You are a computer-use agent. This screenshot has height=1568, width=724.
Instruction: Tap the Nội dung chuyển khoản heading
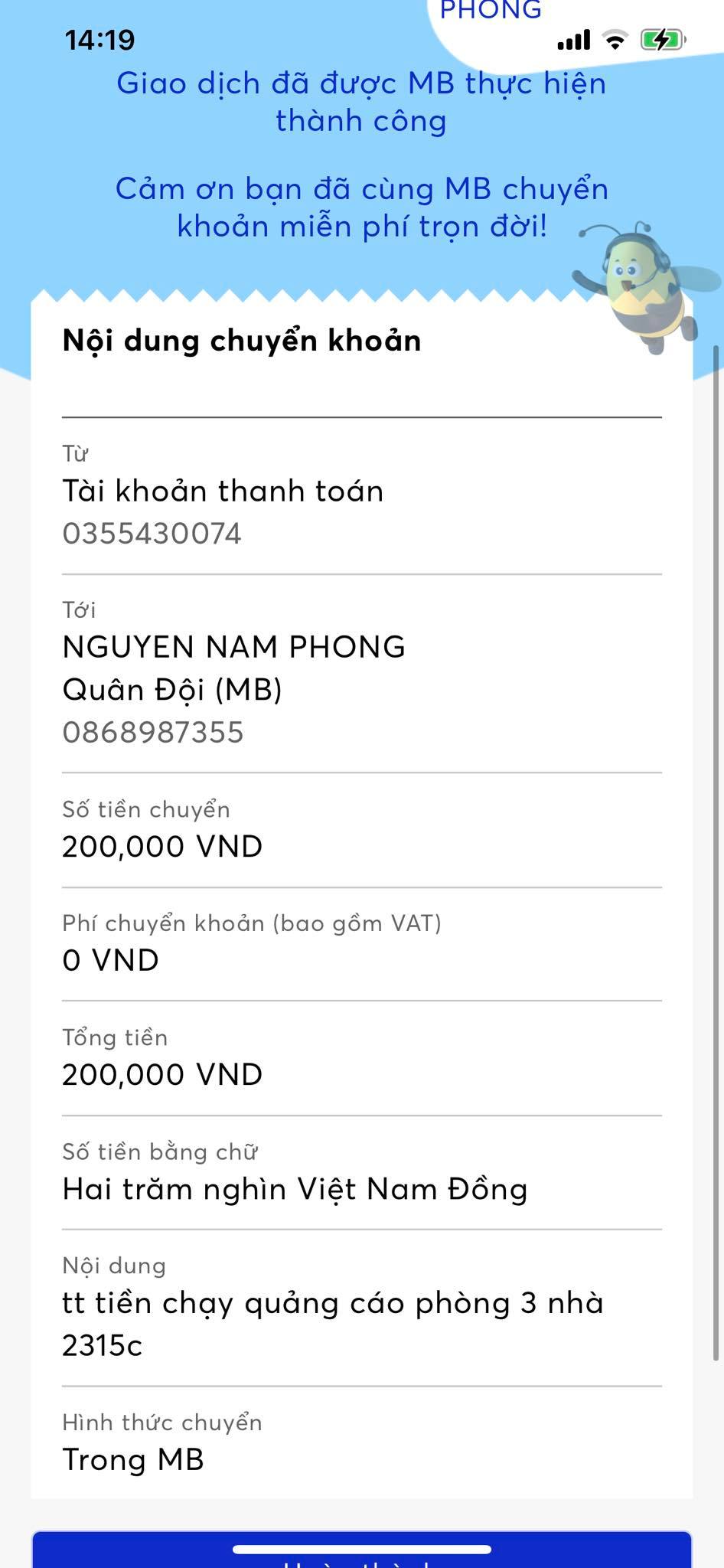242,341
